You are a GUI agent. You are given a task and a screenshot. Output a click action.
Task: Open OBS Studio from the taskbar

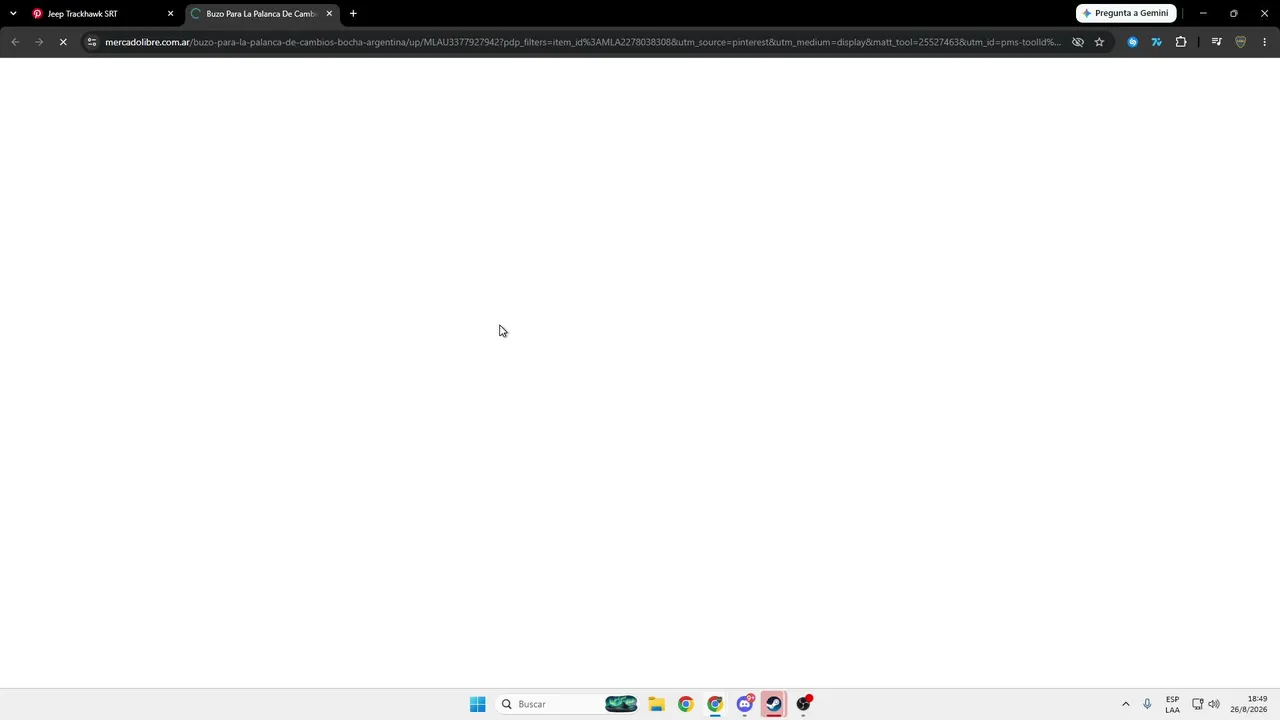(x=804, y=704)
